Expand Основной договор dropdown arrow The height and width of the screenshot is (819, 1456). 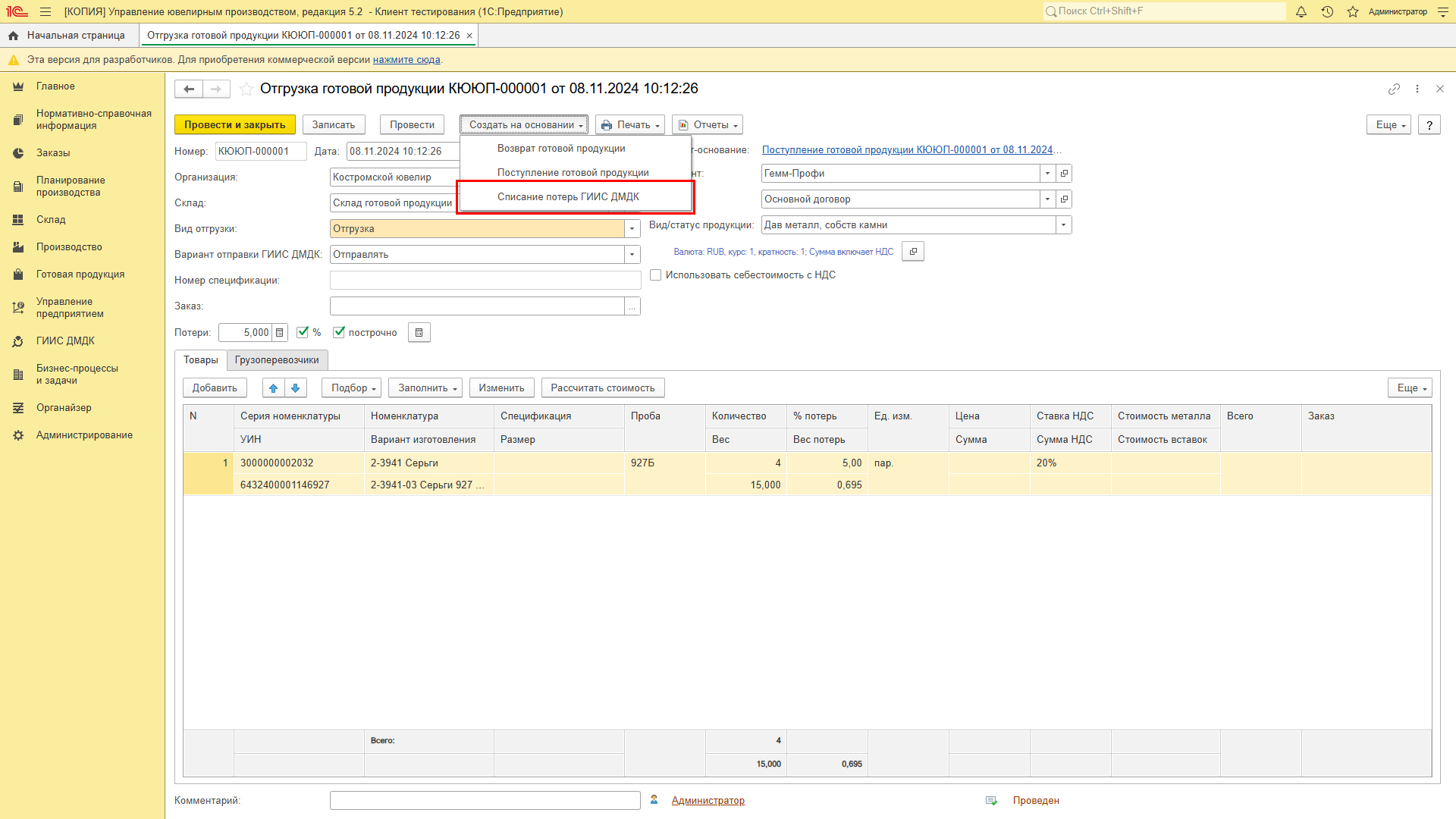(x=1047, y=199)
